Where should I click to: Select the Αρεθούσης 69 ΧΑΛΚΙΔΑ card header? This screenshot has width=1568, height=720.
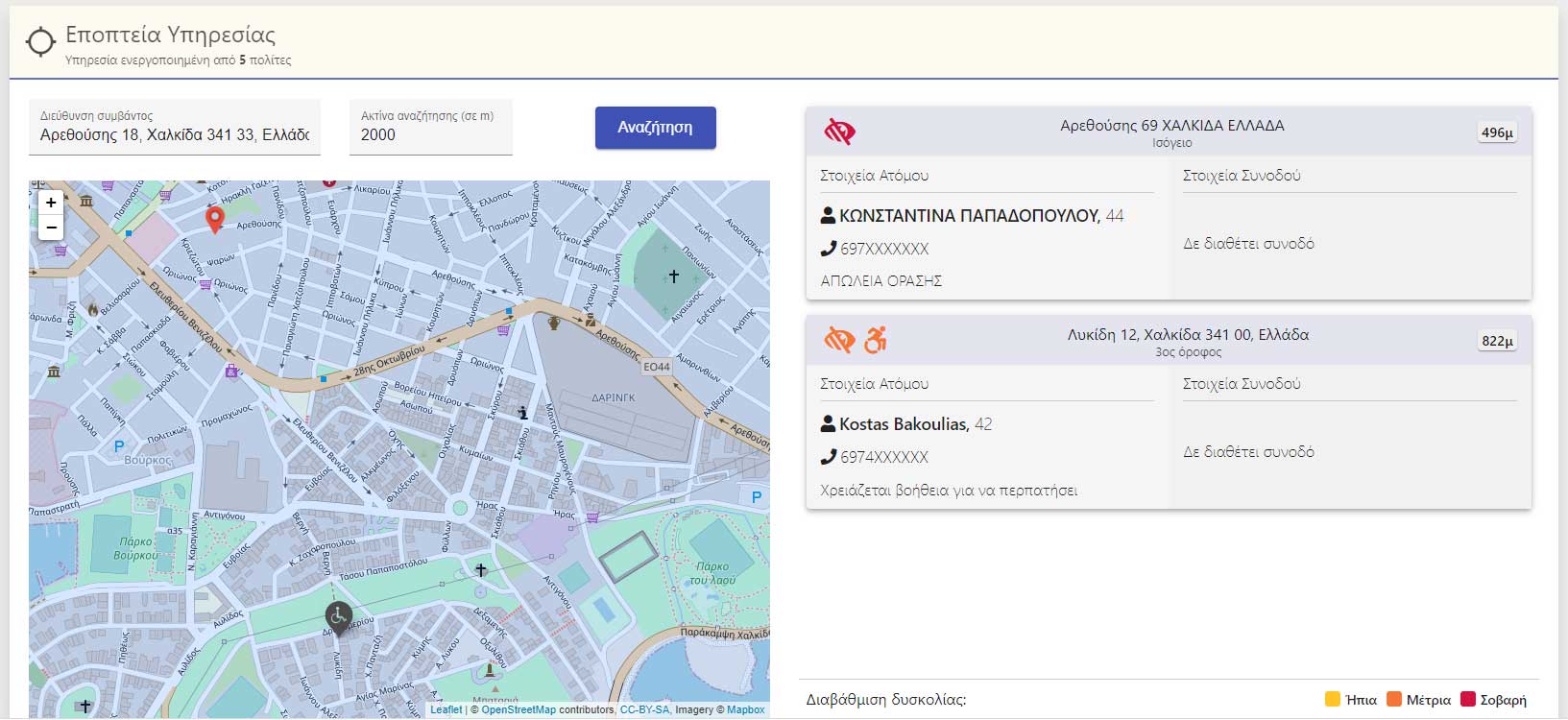pyautogui.click(x=1171, y=132)
